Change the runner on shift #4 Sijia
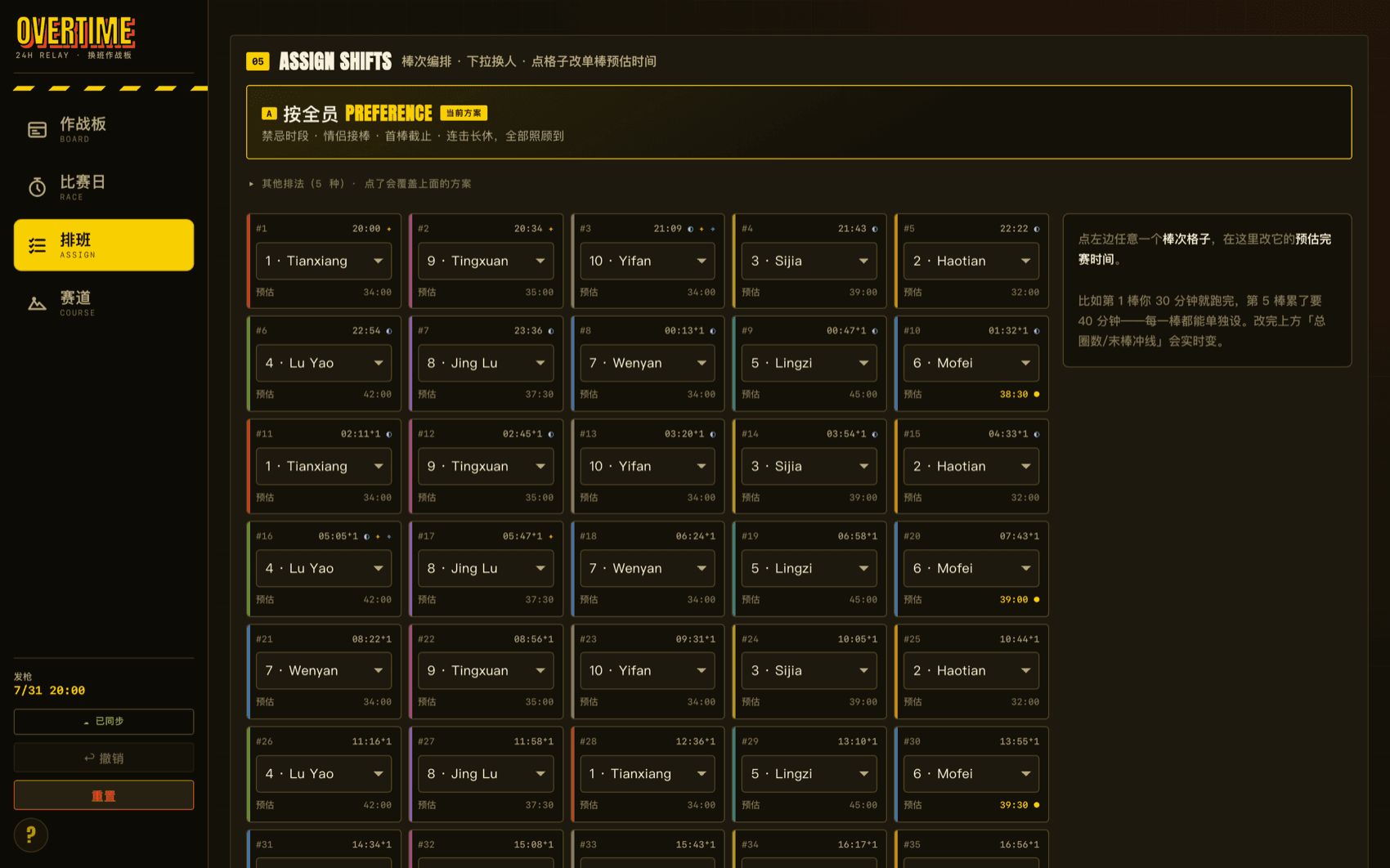Screen dimensions: 1390x868 [809, 261]
